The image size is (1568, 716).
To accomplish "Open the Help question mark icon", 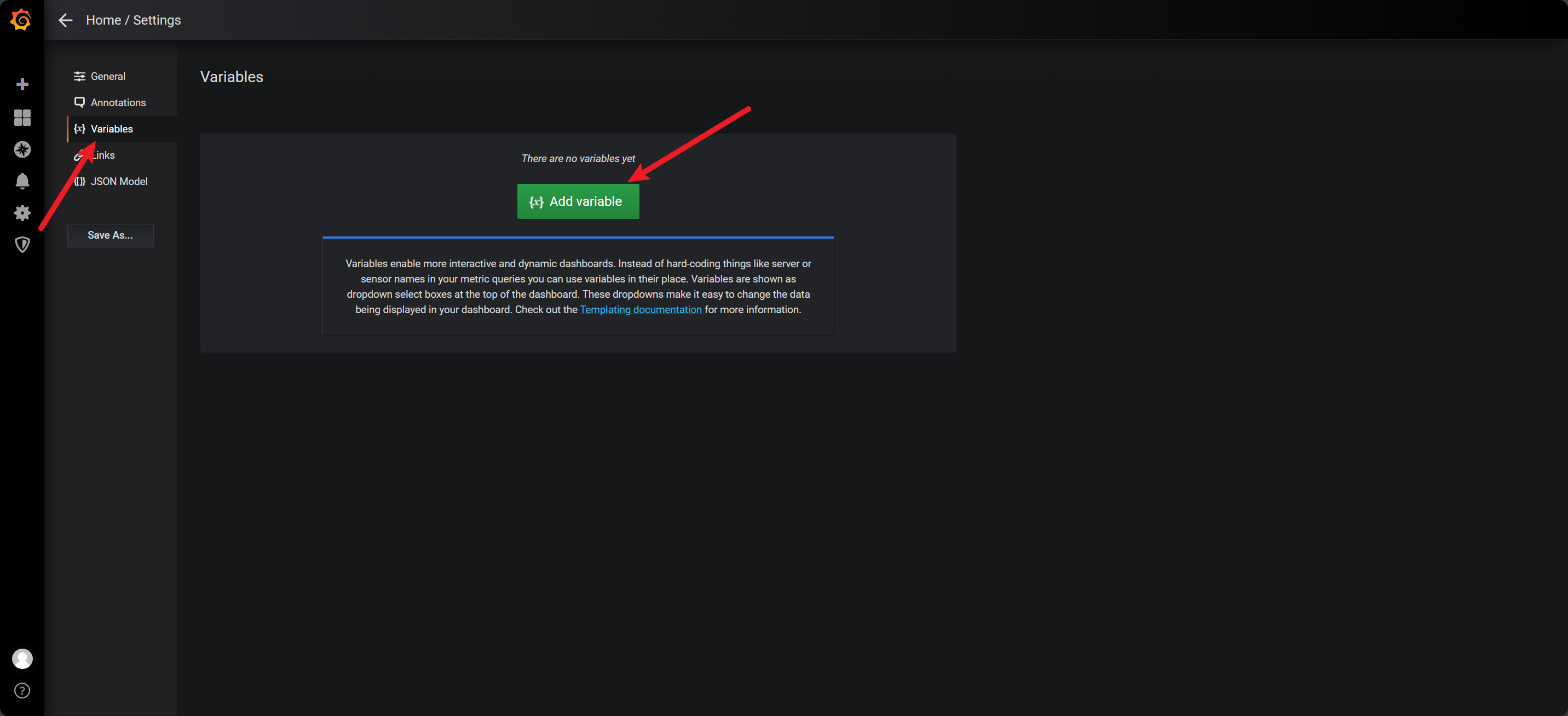I will point(22,690).
